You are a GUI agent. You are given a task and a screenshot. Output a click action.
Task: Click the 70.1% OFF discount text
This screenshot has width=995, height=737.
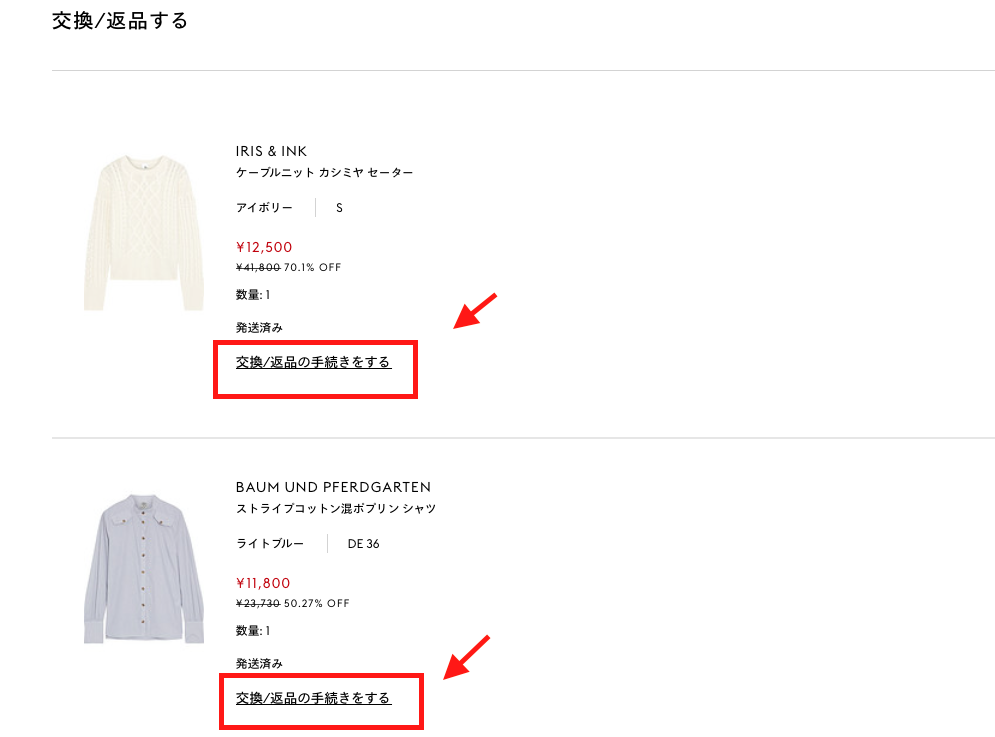318,267
